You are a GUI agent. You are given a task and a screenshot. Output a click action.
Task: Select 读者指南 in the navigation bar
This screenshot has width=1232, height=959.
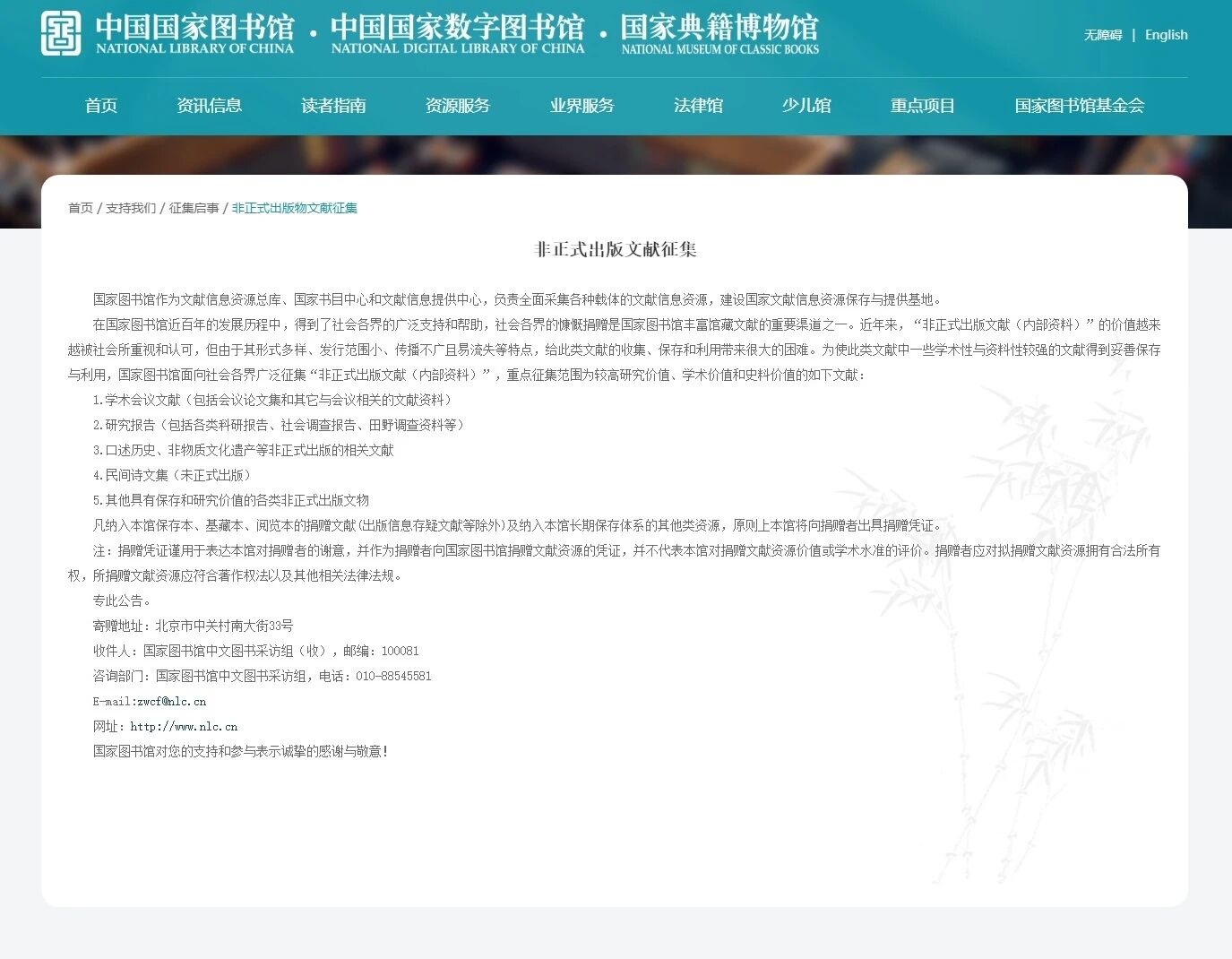point(333,106)
